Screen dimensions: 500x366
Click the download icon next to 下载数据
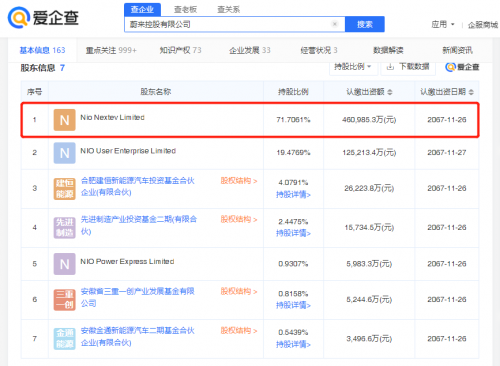(390, 67)
